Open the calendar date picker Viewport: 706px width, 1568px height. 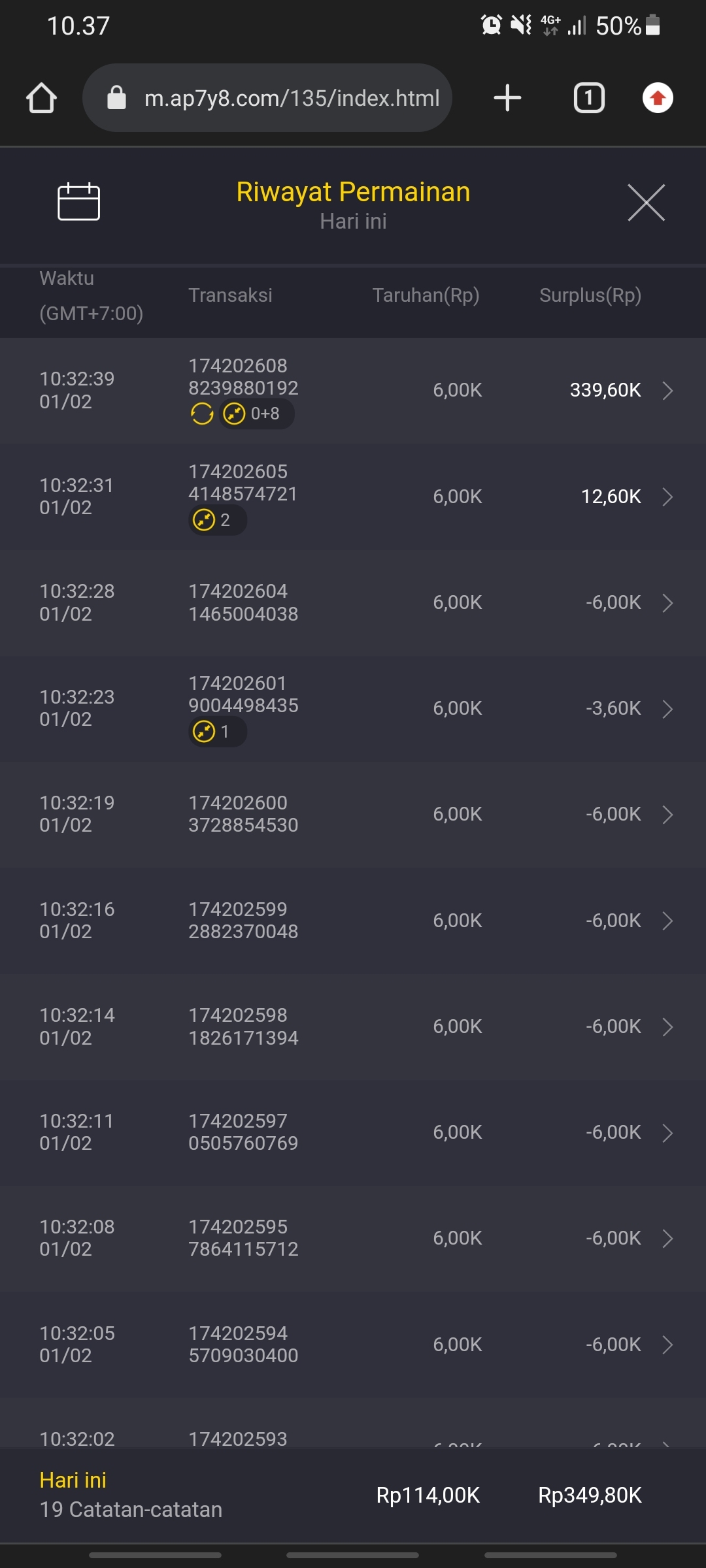(x=78, y=201)
